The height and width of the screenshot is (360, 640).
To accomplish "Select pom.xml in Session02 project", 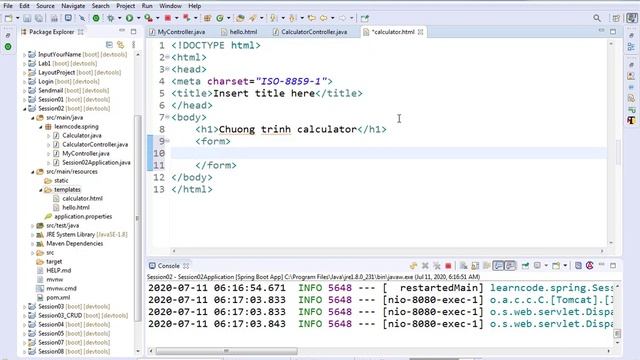I will (58, 298).
